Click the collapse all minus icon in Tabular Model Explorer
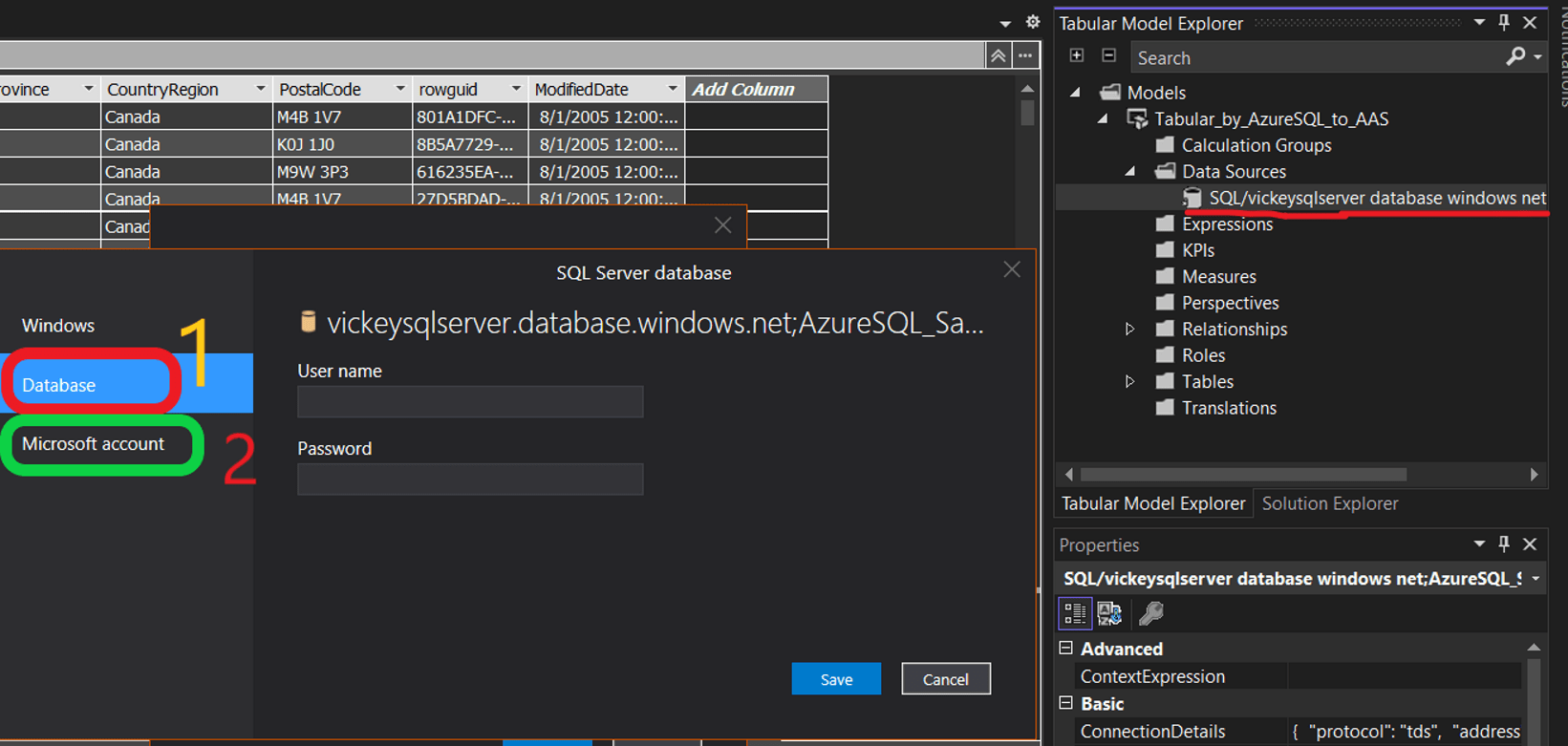Image resolution: width=1568 pixels, height=746 pixels. (x=1108, y=55)
